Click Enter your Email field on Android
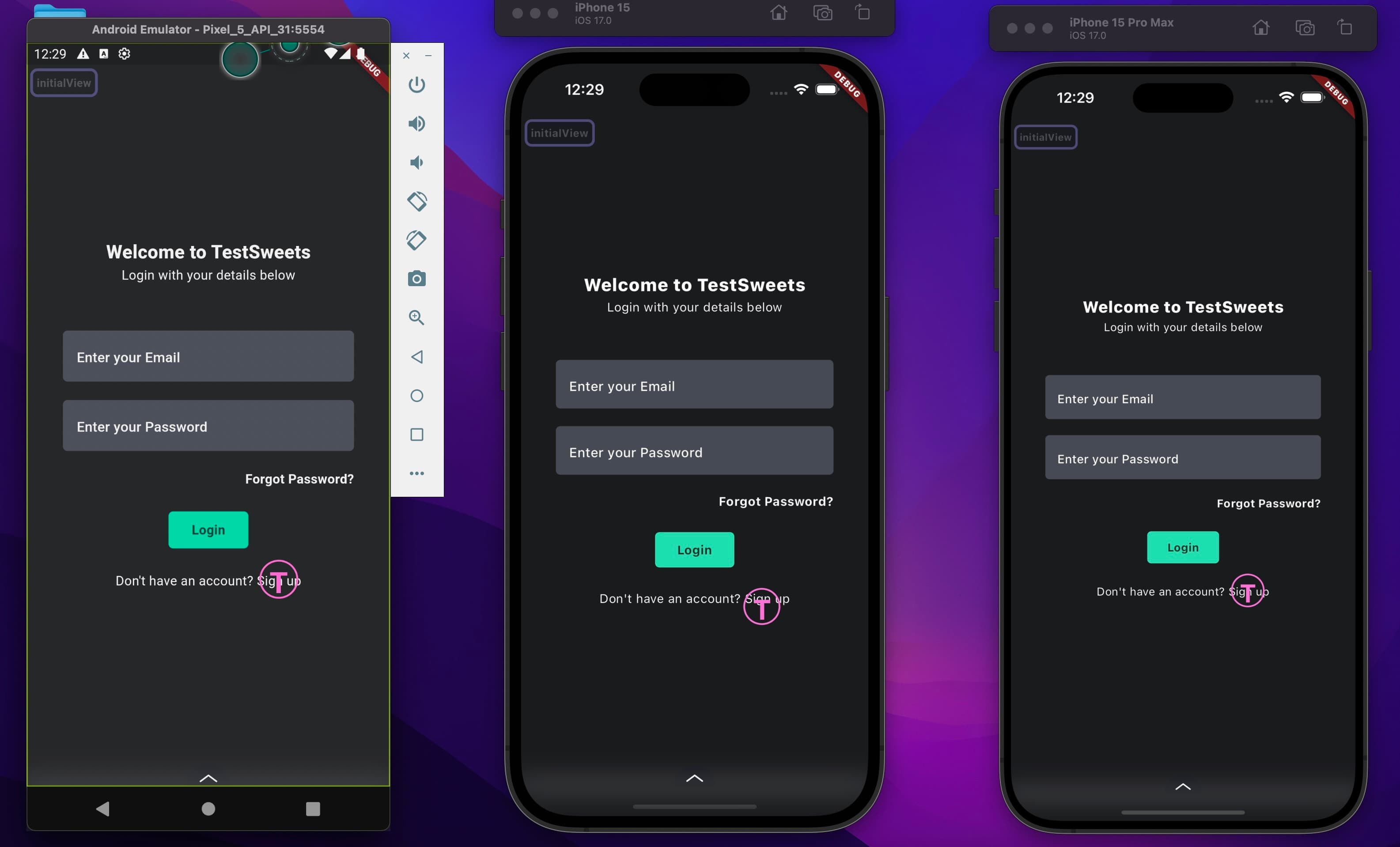Viewport: 1400px width, 847px height. click(x=208, y=356)
